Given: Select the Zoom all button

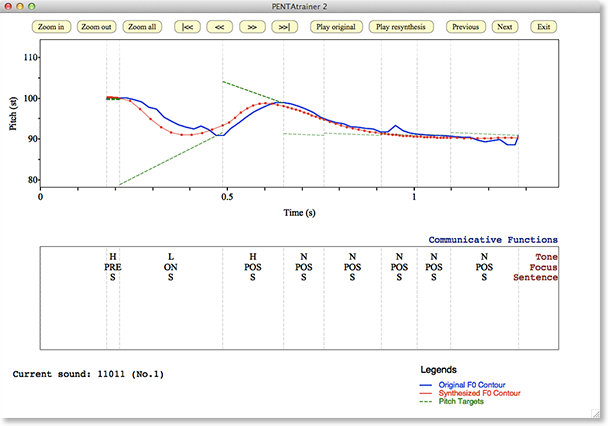Looking at the screenshot, I should (142, 27).
